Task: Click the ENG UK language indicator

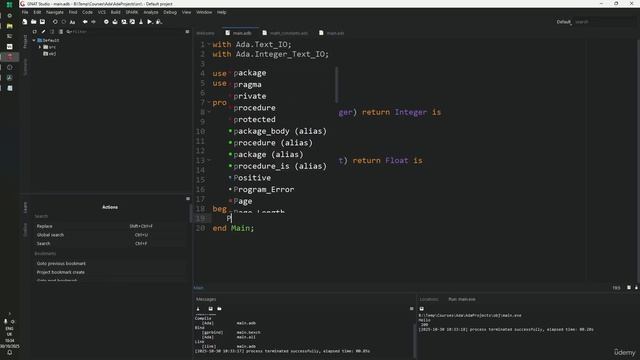Action: click(9, 331)
